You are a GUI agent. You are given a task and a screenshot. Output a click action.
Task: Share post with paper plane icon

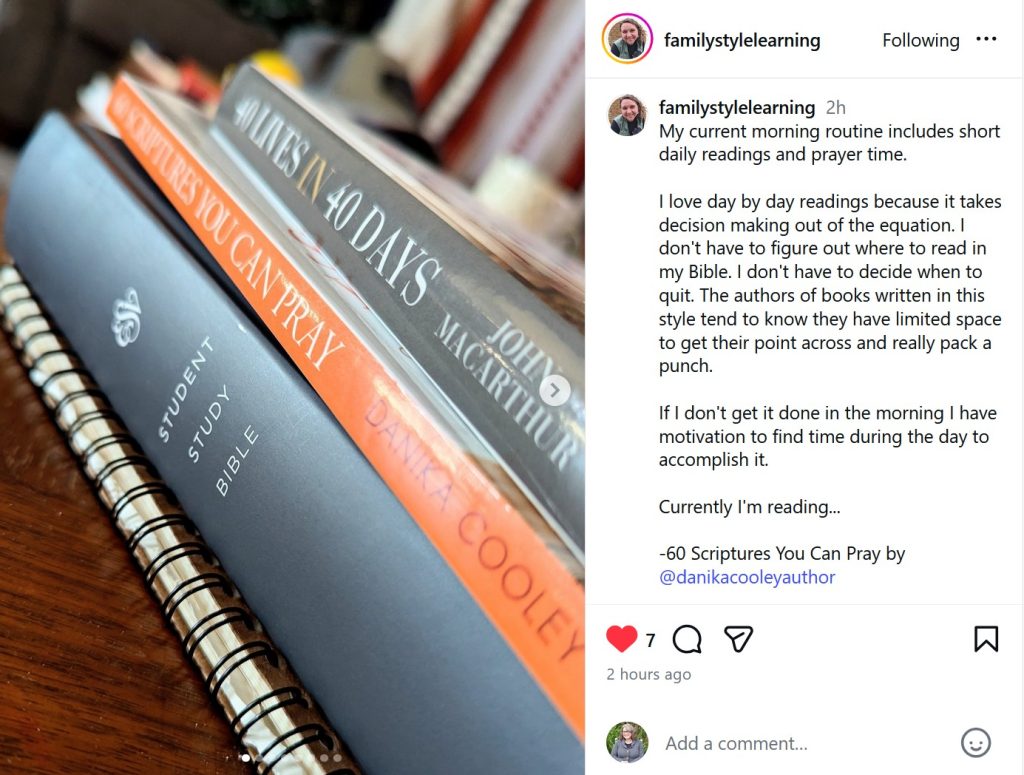click(739, 639)
